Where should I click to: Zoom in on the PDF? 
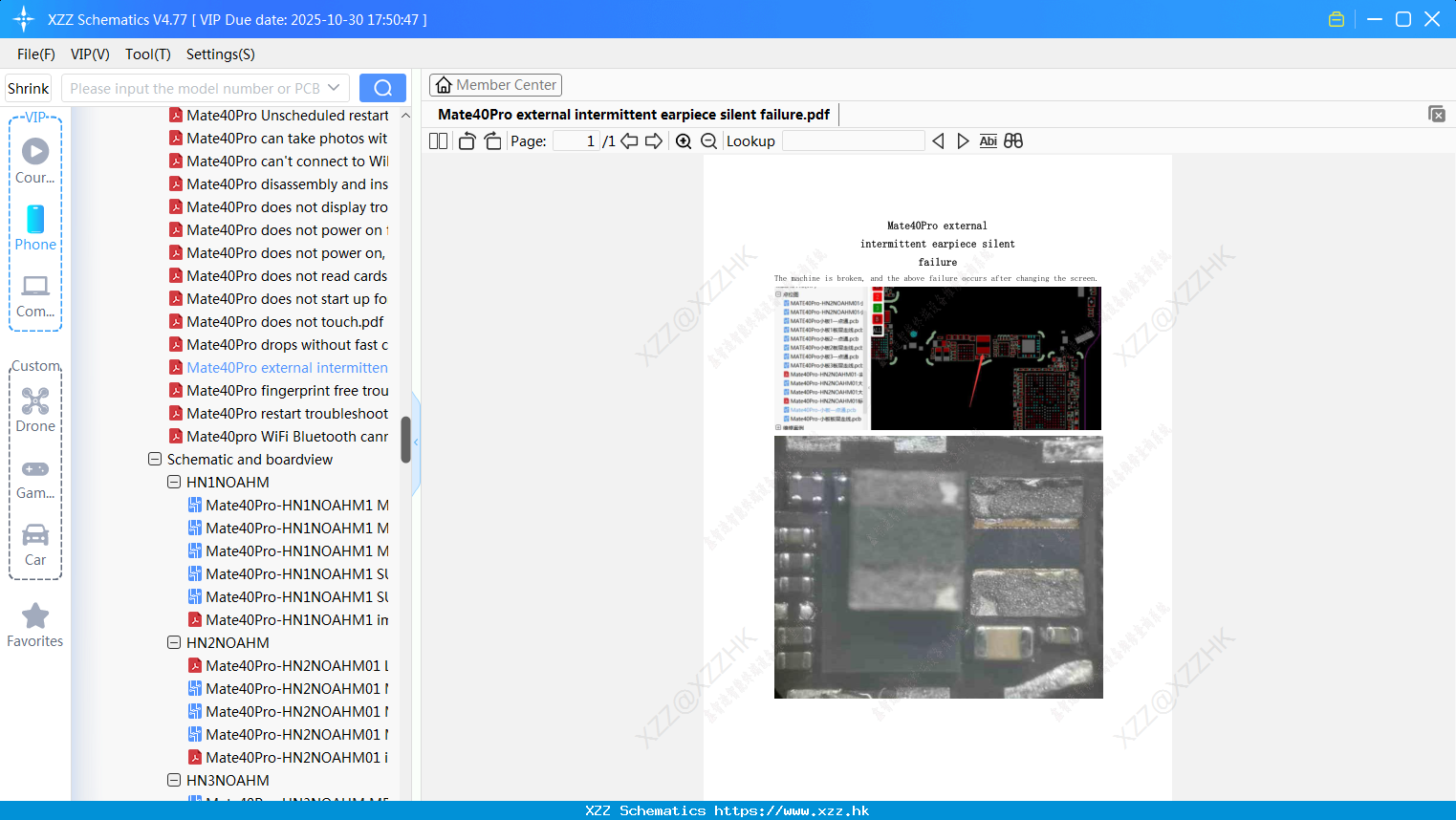tap(684, 141)
